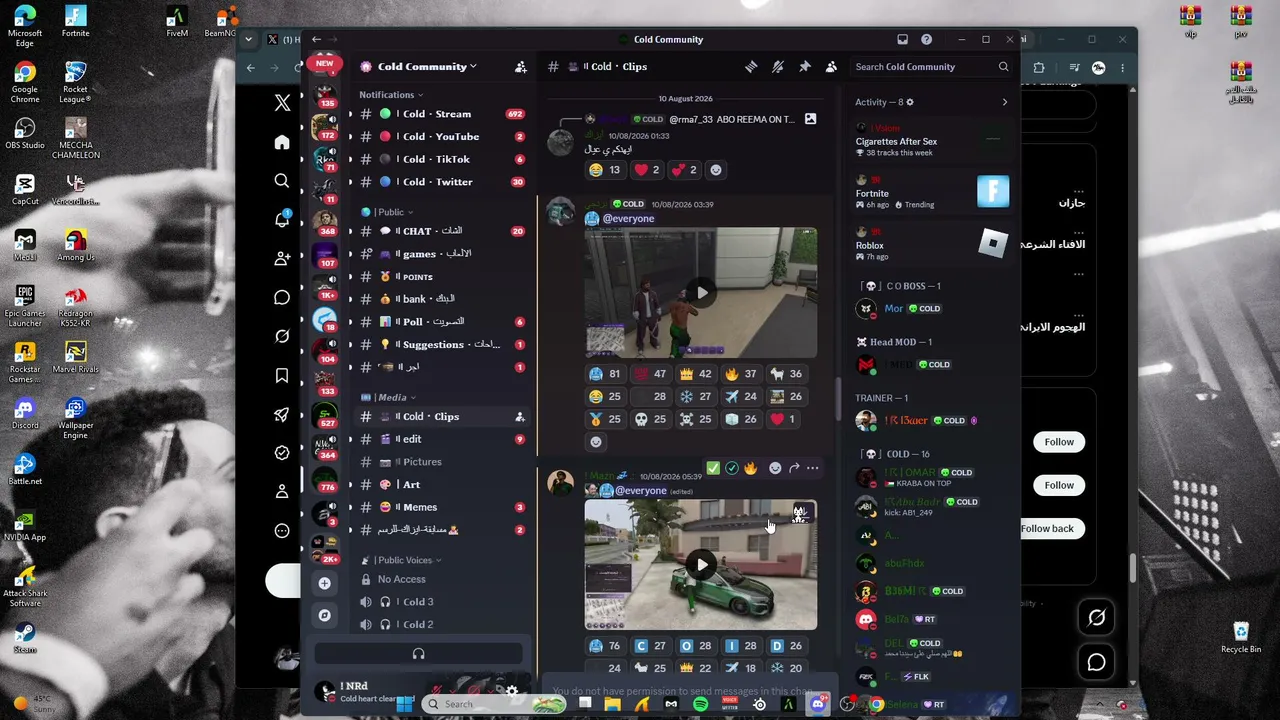
Task: Open Discord inbox icon in title bar
Action: [902, 40]
